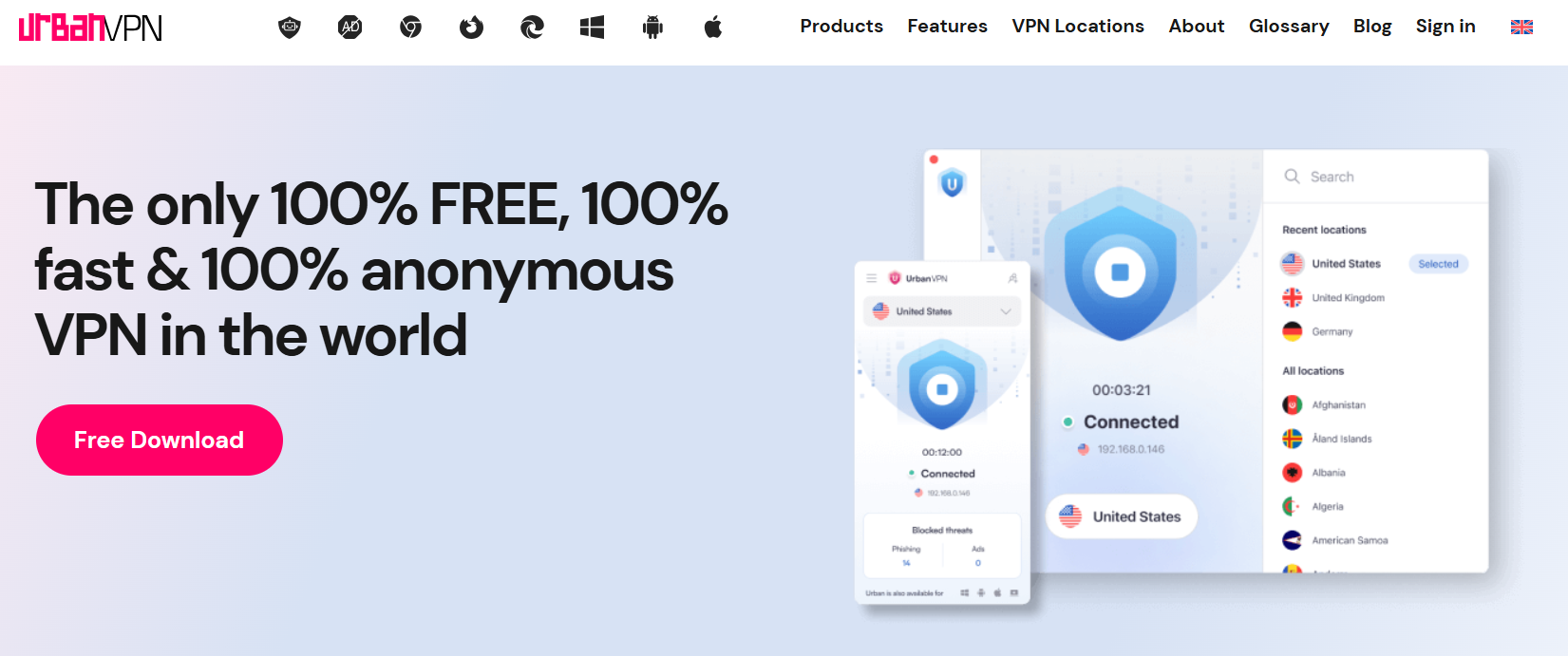Click the large shield stop button in preview

pos(1121,272)
